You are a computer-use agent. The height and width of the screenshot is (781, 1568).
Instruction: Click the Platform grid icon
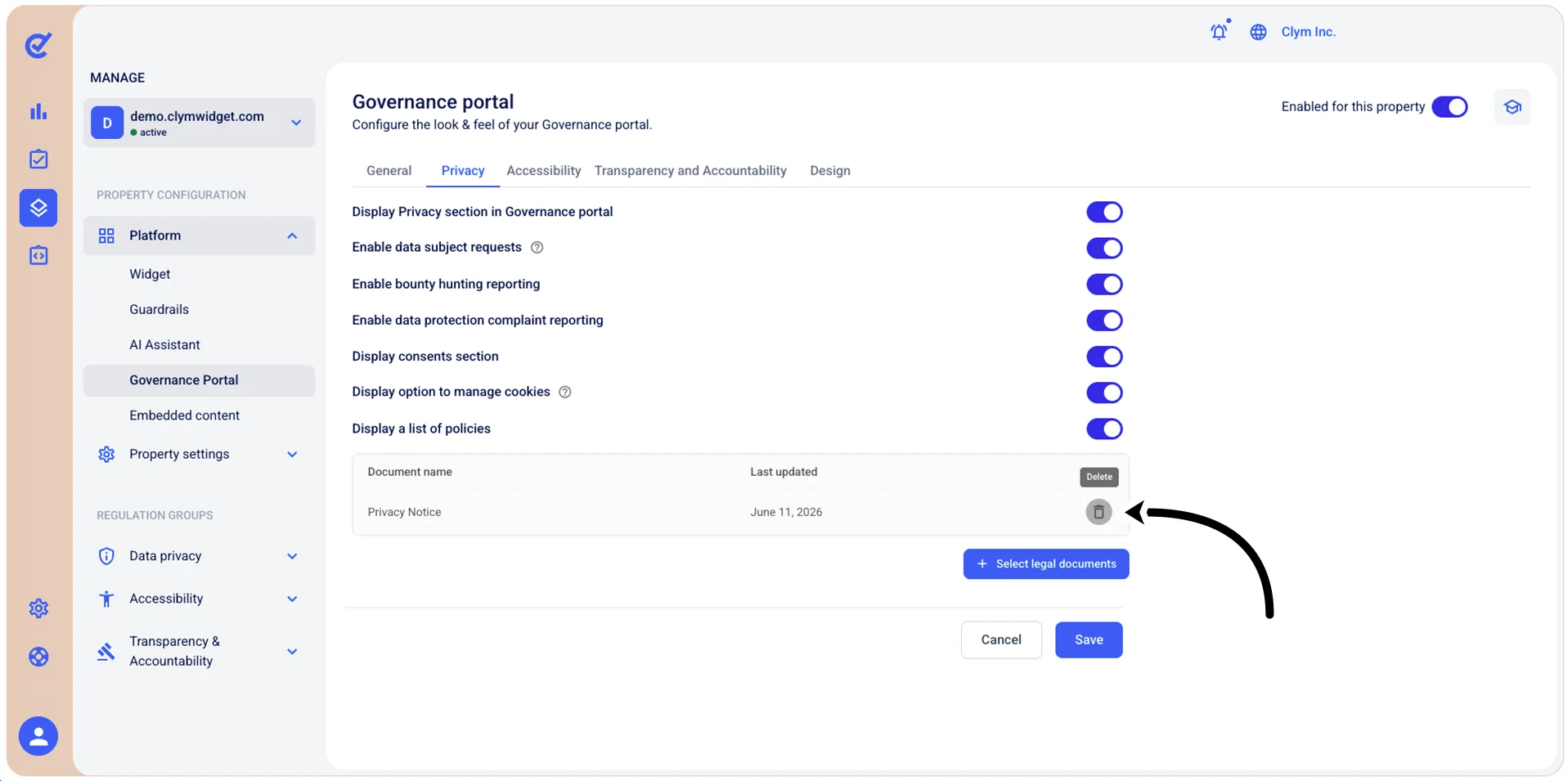click(106, 236)
